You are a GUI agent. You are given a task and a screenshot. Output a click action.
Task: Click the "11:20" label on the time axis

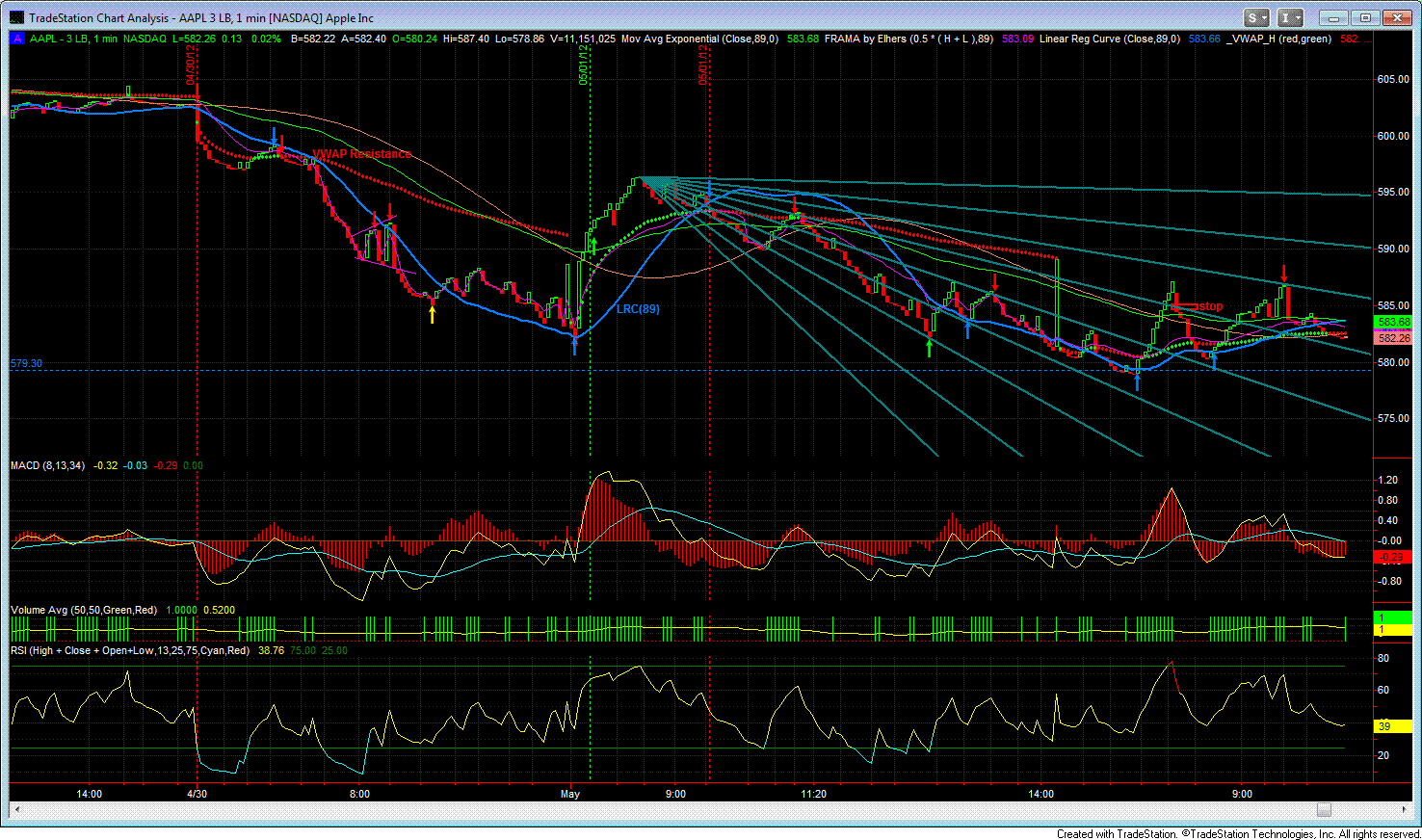click(814, 795)
